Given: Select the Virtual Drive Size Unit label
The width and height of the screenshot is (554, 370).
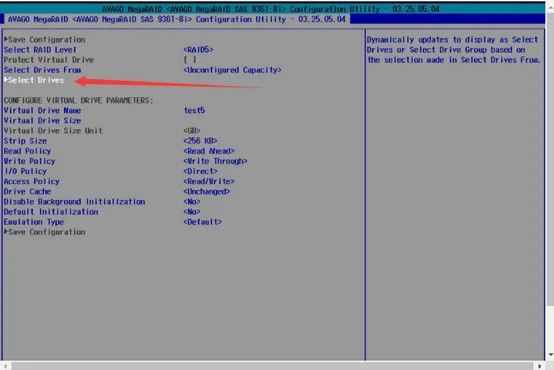Looking at the screenshot, I should click(53, 131).
